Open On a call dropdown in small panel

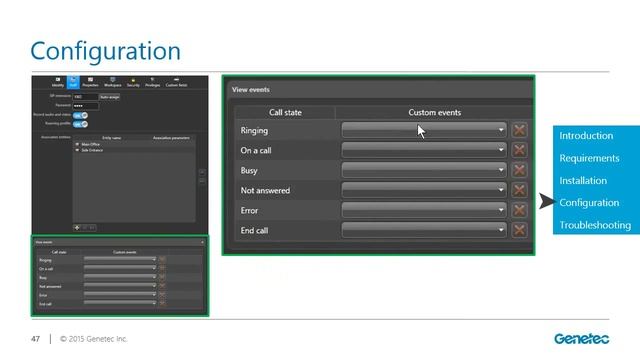click(x=120, y=269)
